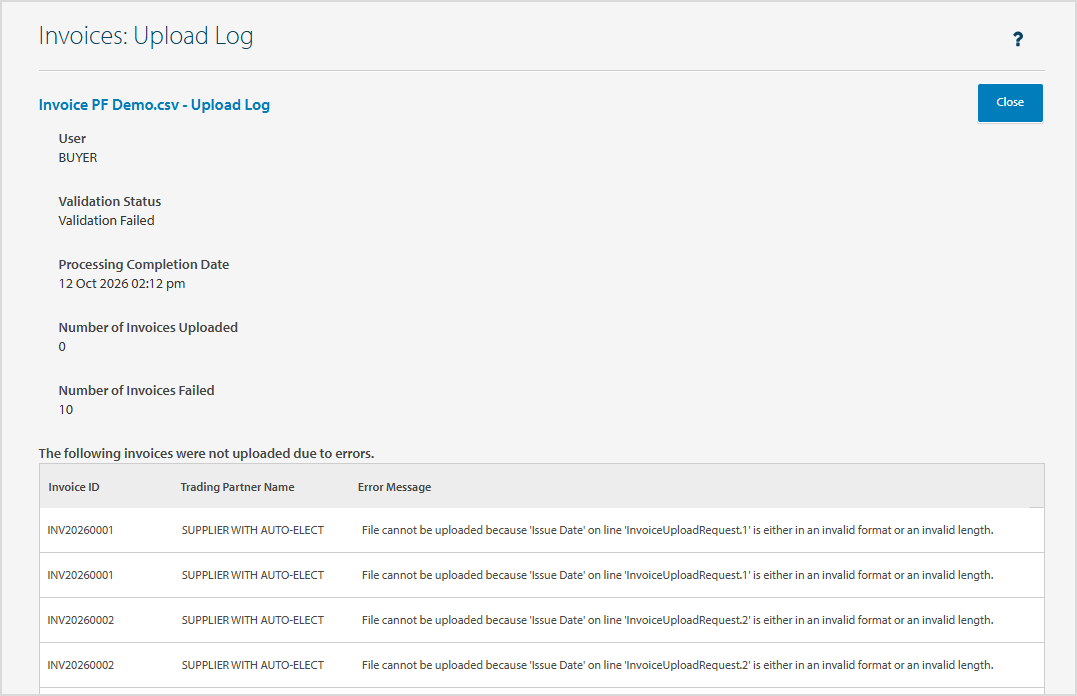
Task: Select the uploaded invoices count '0'
Action: pyautogui.click(x=62, y=347)
